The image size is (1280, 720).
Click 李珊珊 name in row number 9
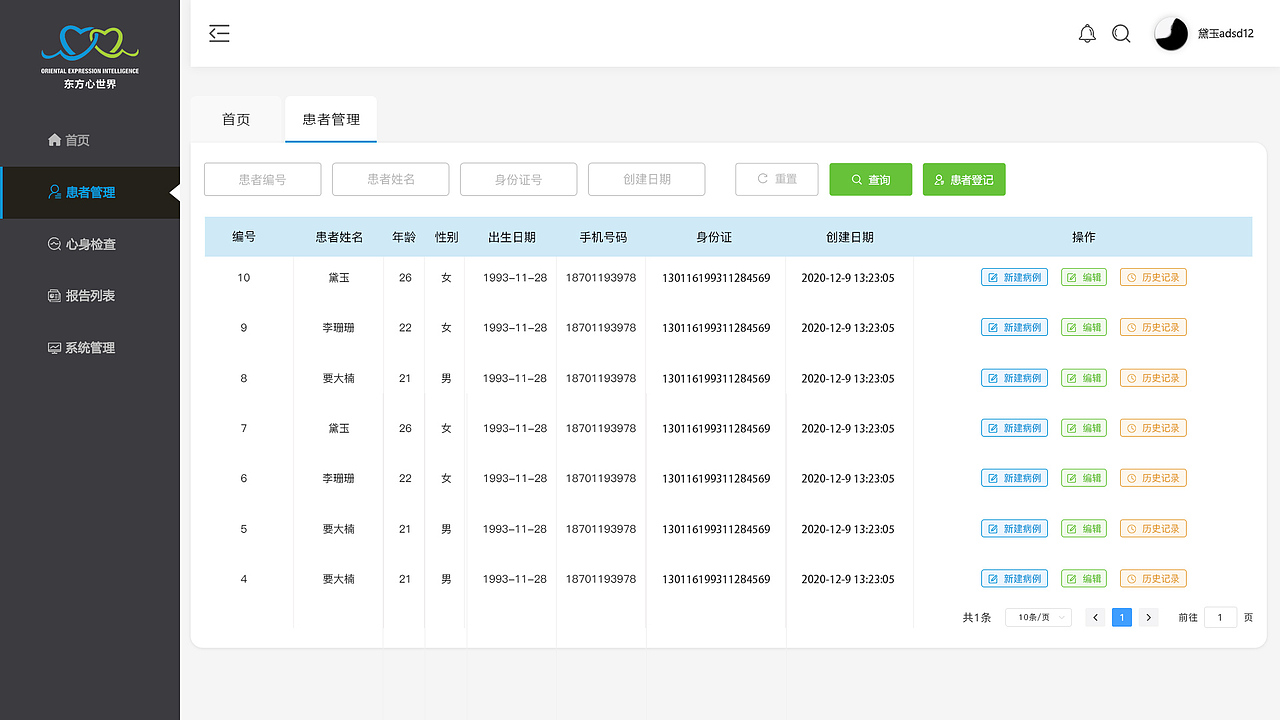point(339,327)
